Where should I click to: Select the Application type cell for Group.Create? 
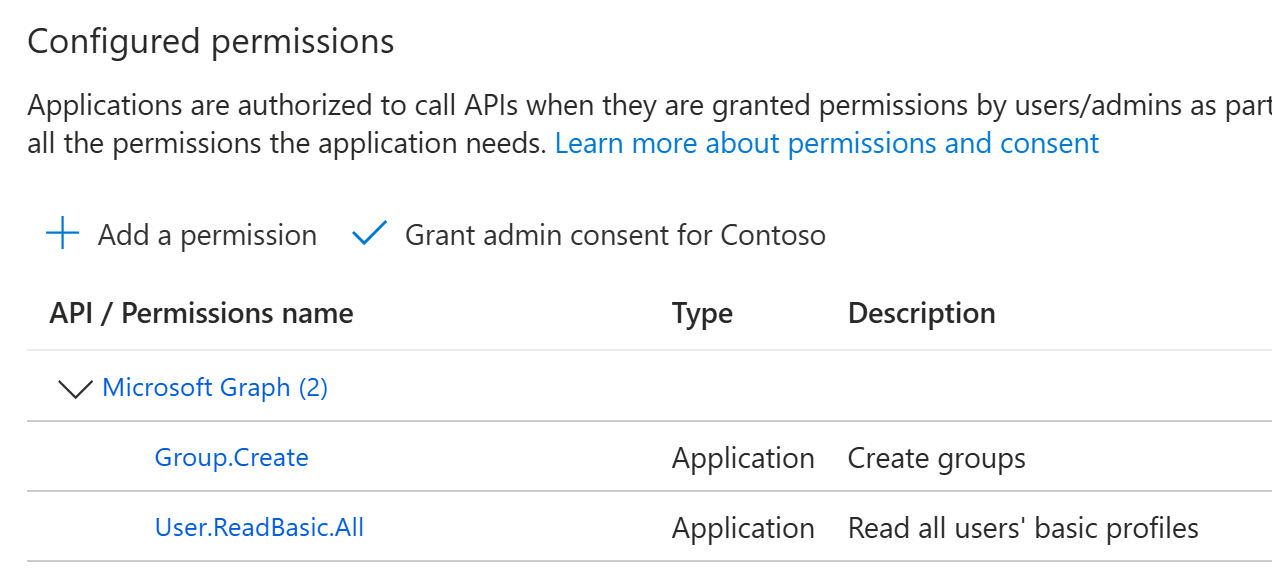point(743,458)
